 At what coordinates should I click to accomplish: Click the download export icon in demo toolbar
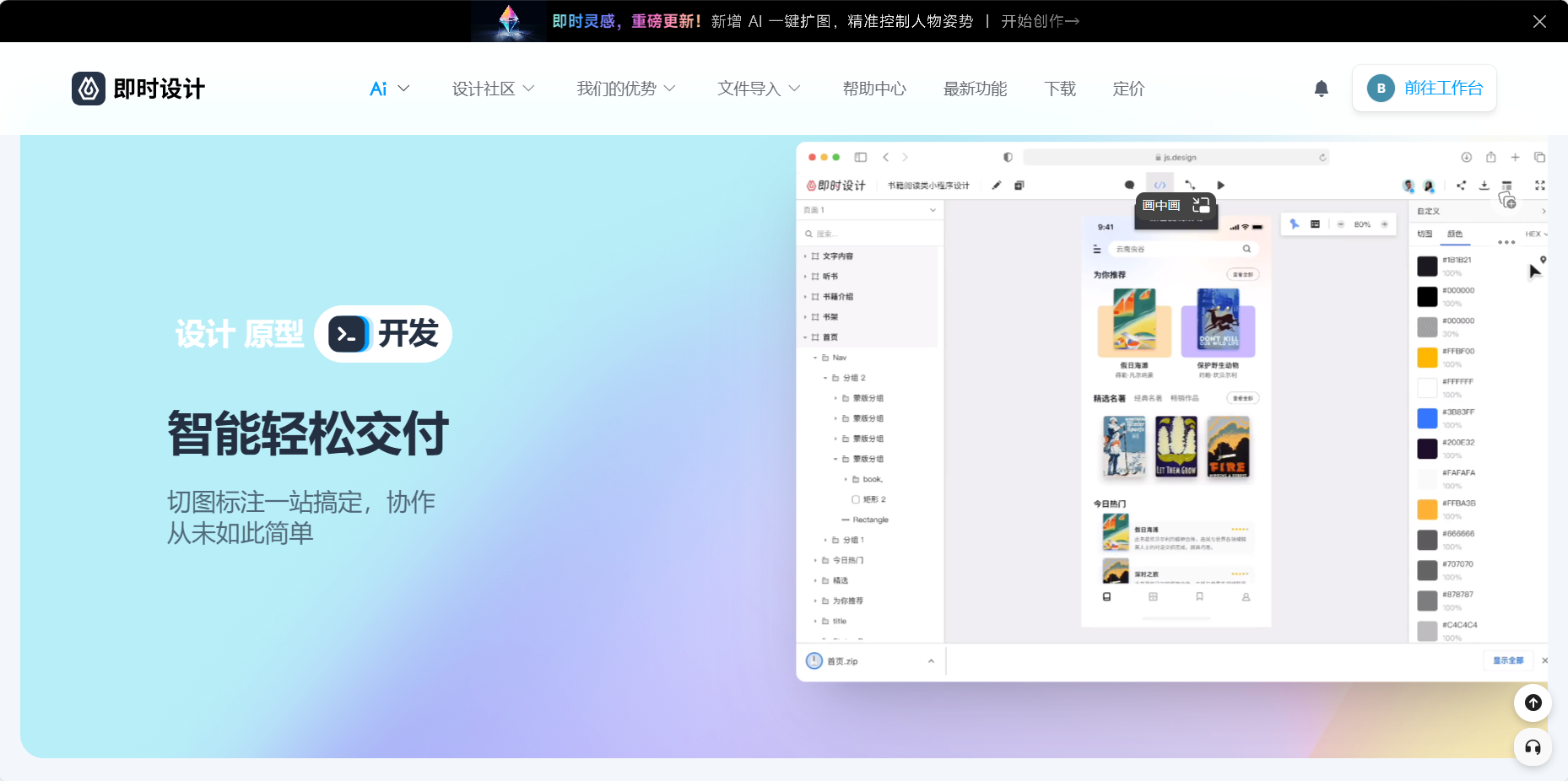[x=1484, y=185]
